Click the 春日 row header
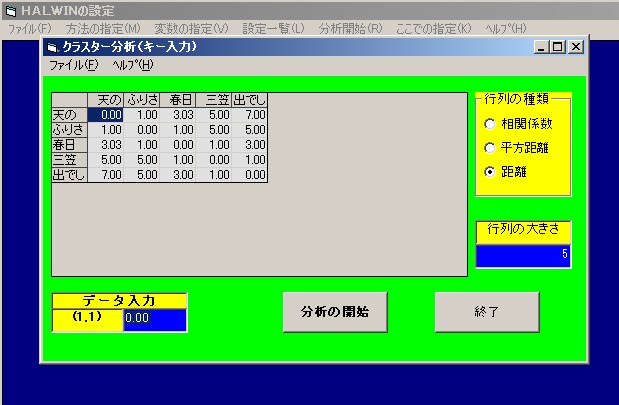 point(69,145)
